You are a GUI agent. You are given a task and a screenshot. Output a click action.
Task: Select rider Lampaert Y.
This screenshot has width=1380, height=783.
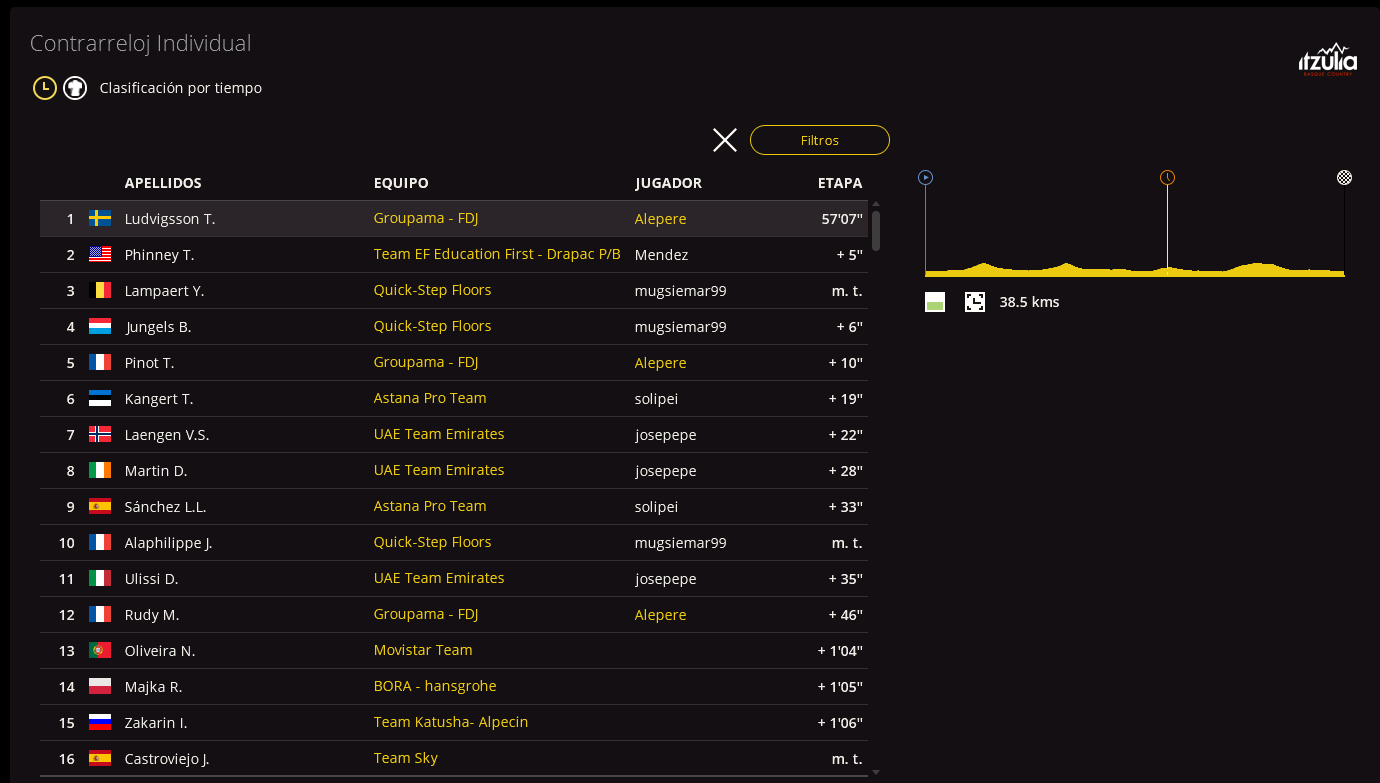164,291
